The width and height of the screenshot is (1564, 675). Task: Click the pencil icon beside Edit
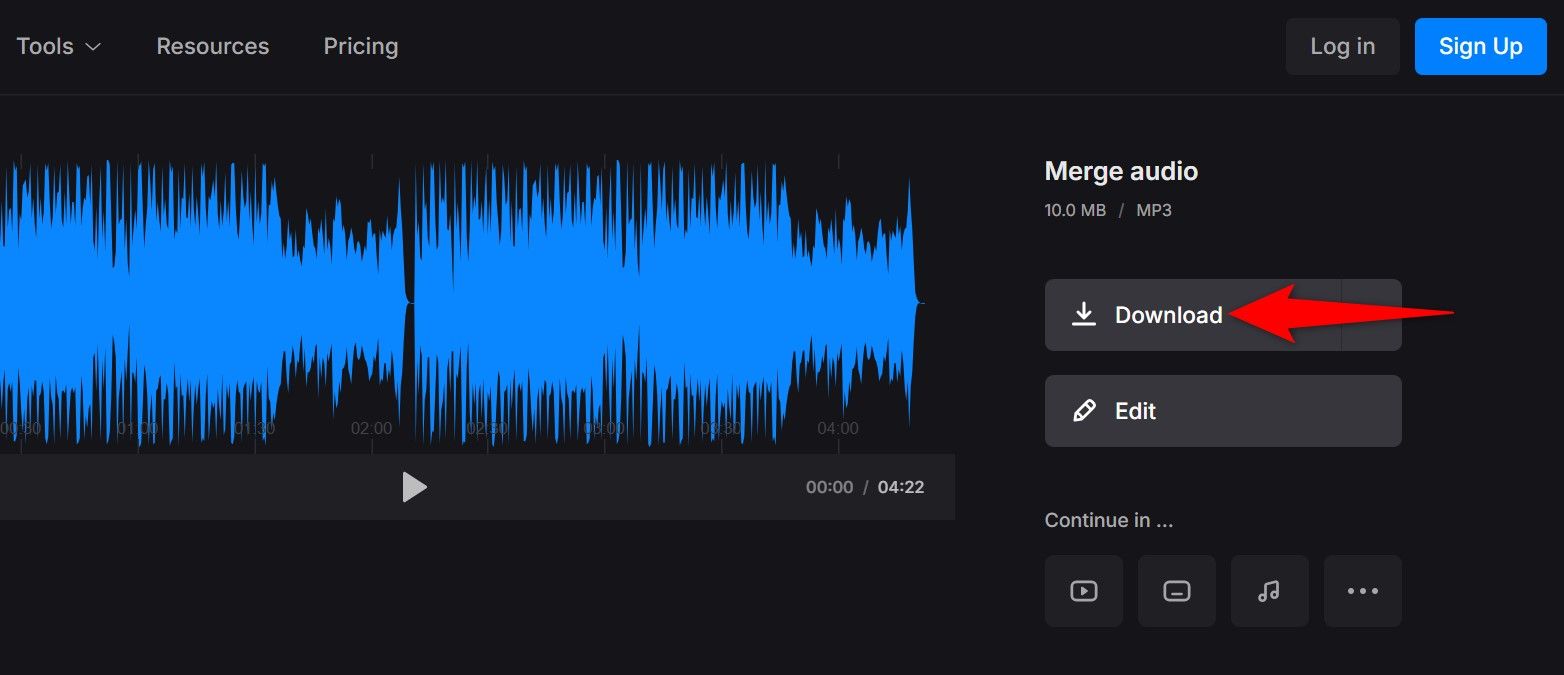1083,411
